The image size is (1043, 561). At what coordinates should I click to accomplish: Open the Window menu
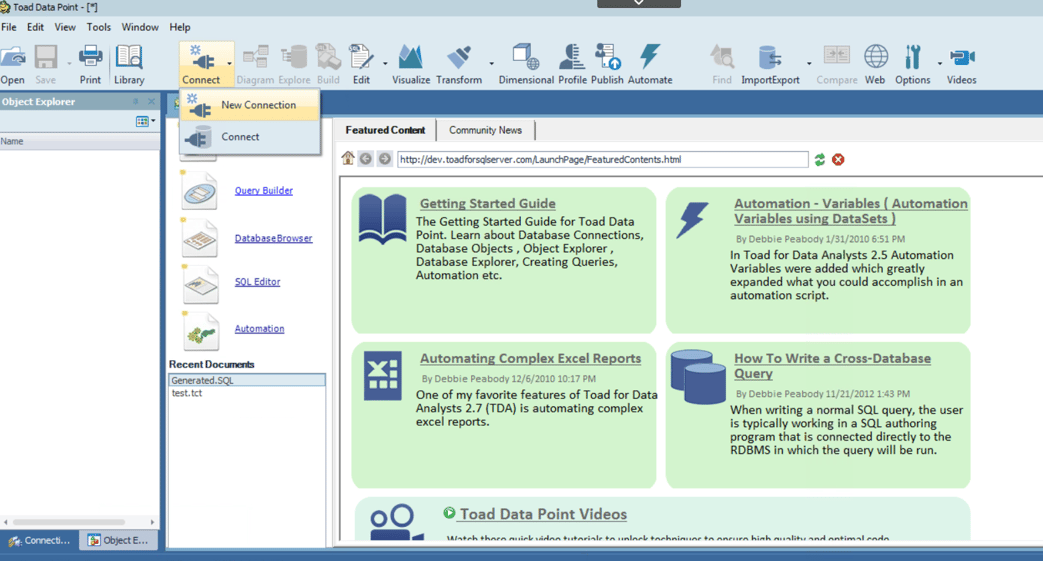140,27
